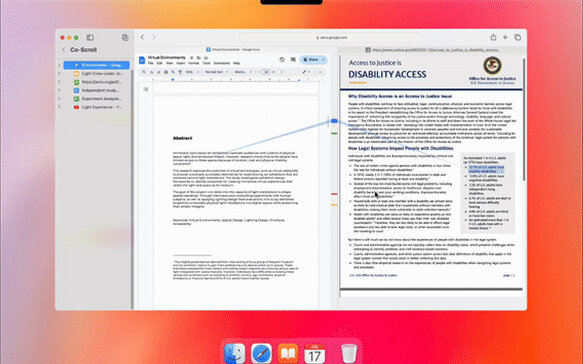The image size is (583, 364).
Task: Open the zoom level dropdown
Action: pyautogui.click(x=192, y=72)
